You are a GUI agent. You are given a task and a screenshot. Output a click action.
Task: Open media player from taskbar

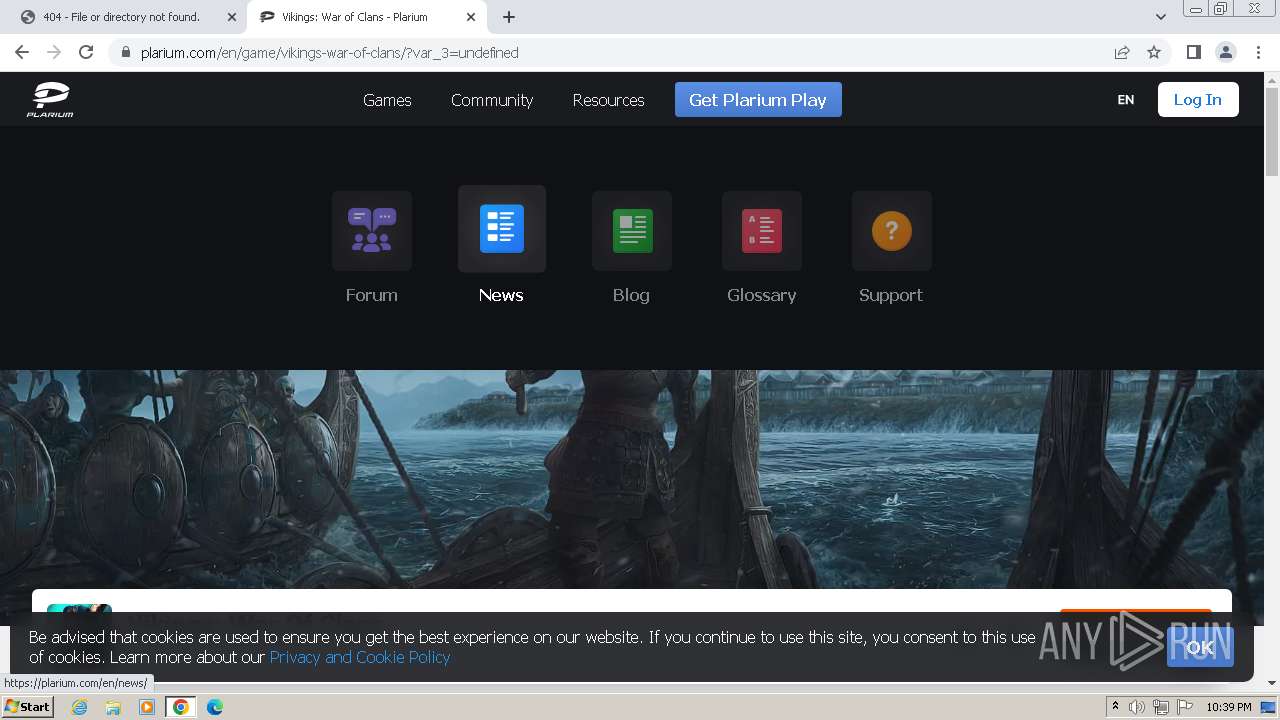[x=147, y=707]
